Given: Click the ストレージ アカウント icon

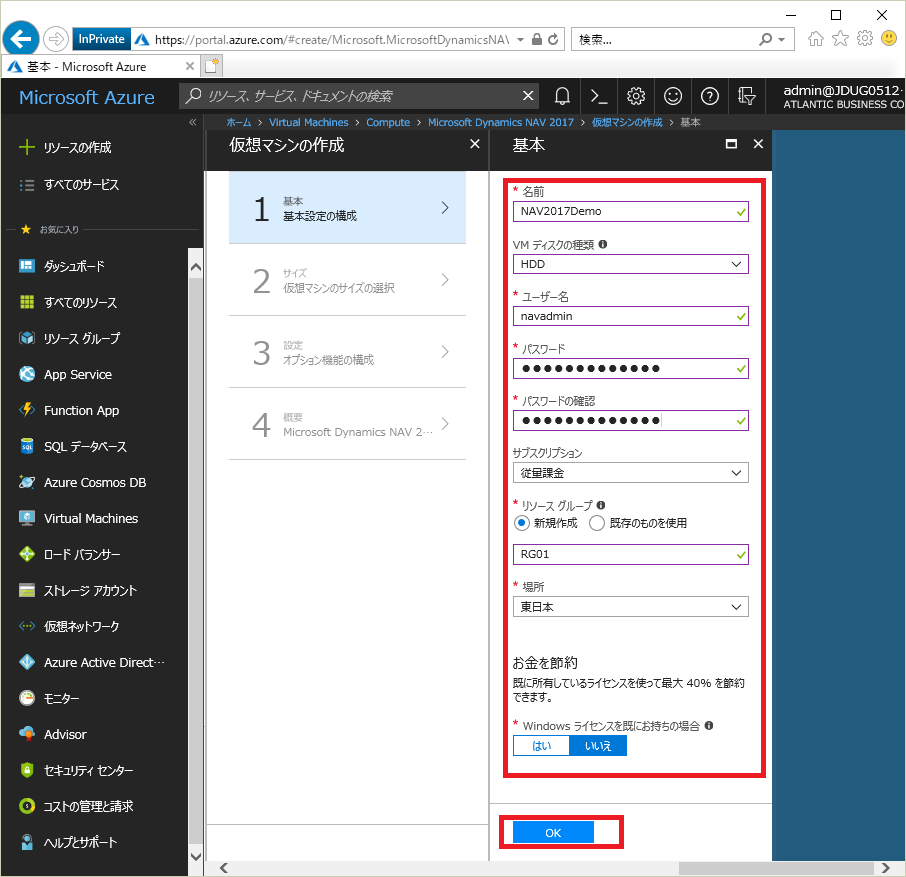Looking at the screenshot, I should click(27, 590).
